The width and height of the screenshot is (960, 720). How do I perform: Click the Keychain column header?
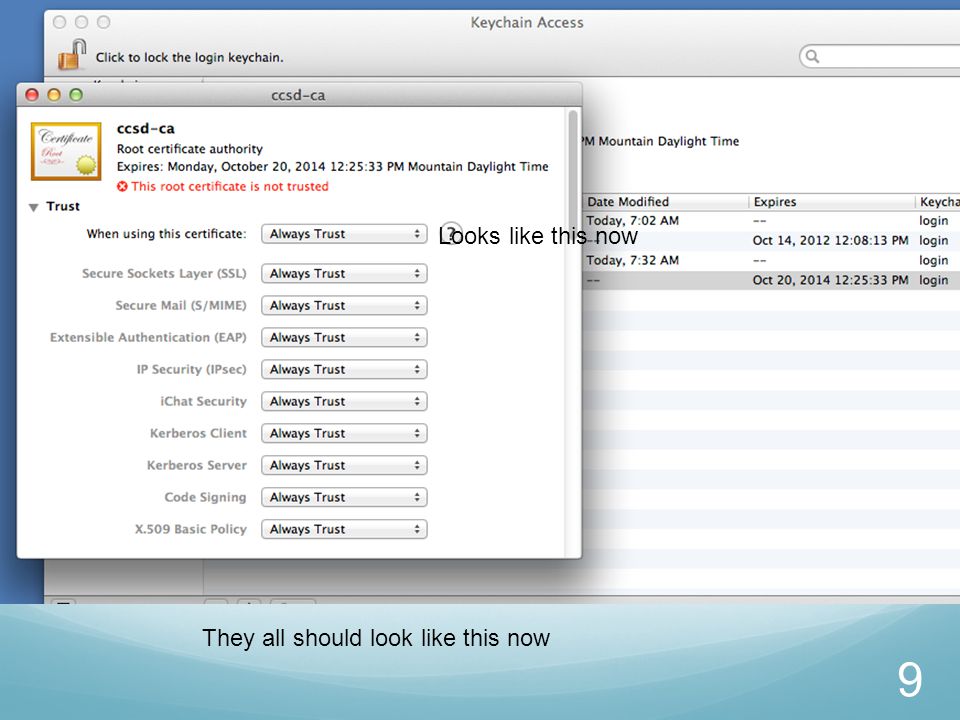tap(938, 202)
